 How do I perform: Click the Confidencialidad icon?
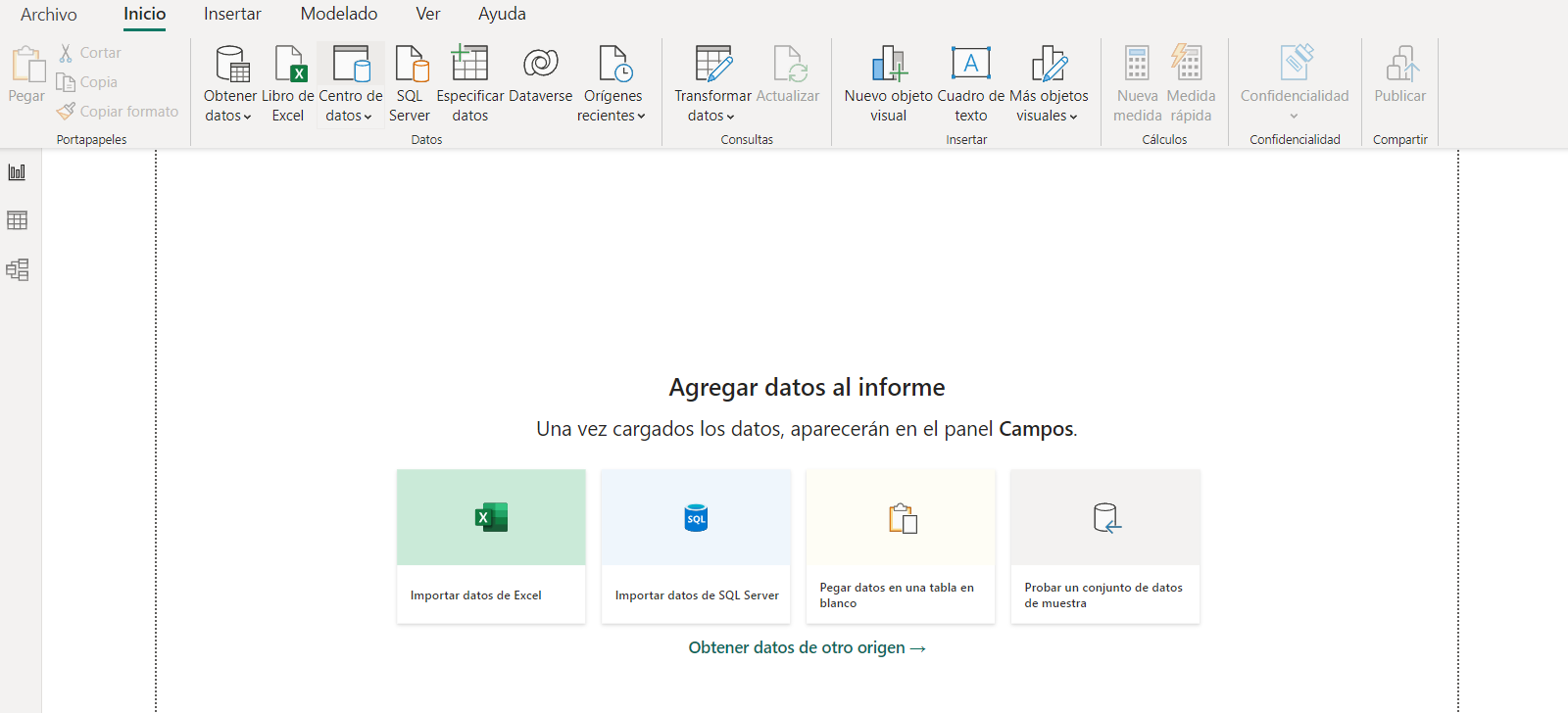click(x=1297, y=63)
